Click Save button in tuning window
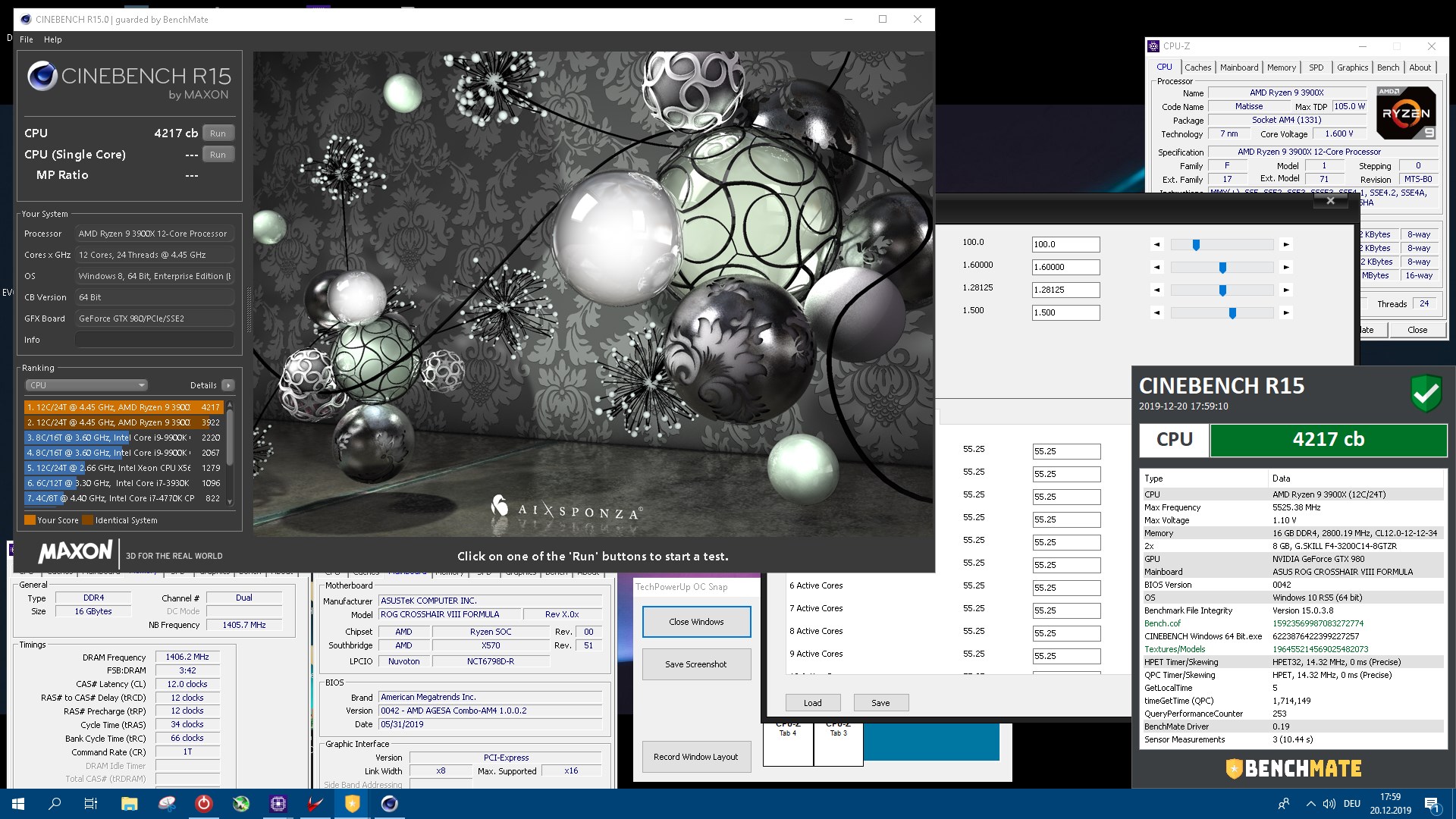This screenshot has height=819, width=1456. point(880,703)
